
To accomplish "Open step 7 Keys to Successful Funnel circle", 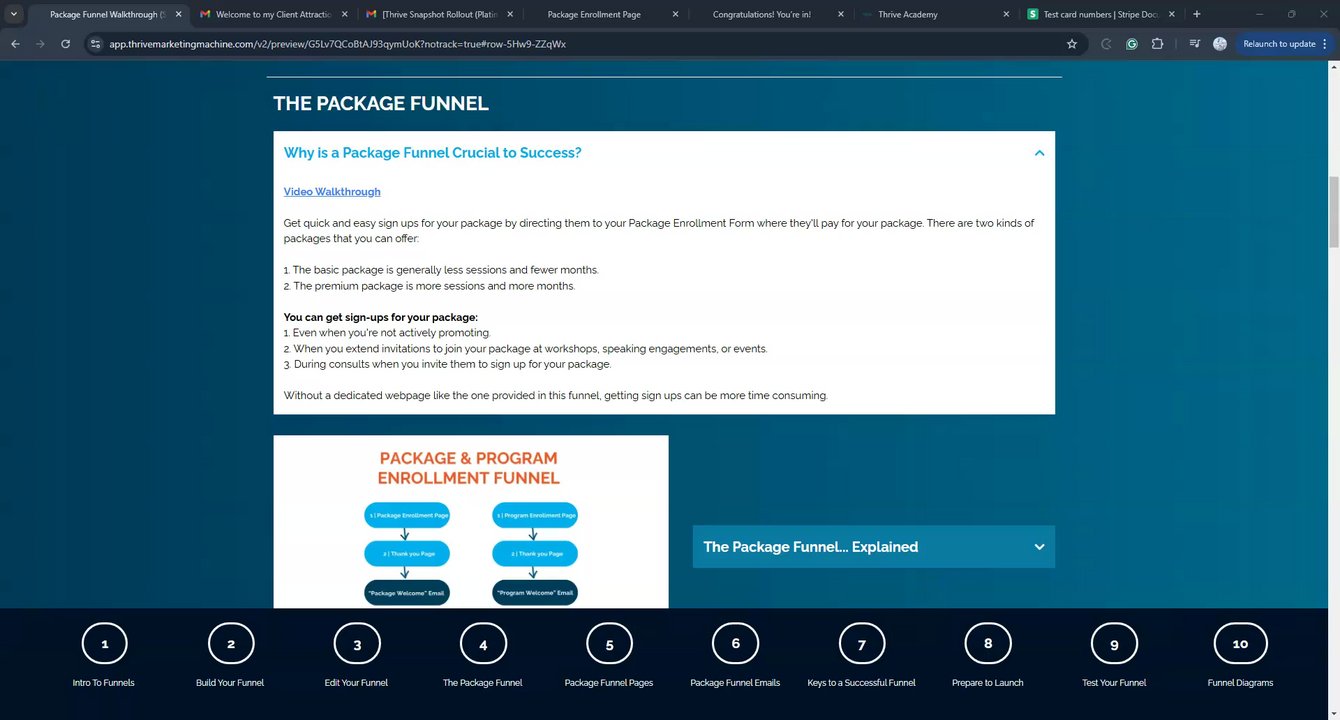I will 862,644.
